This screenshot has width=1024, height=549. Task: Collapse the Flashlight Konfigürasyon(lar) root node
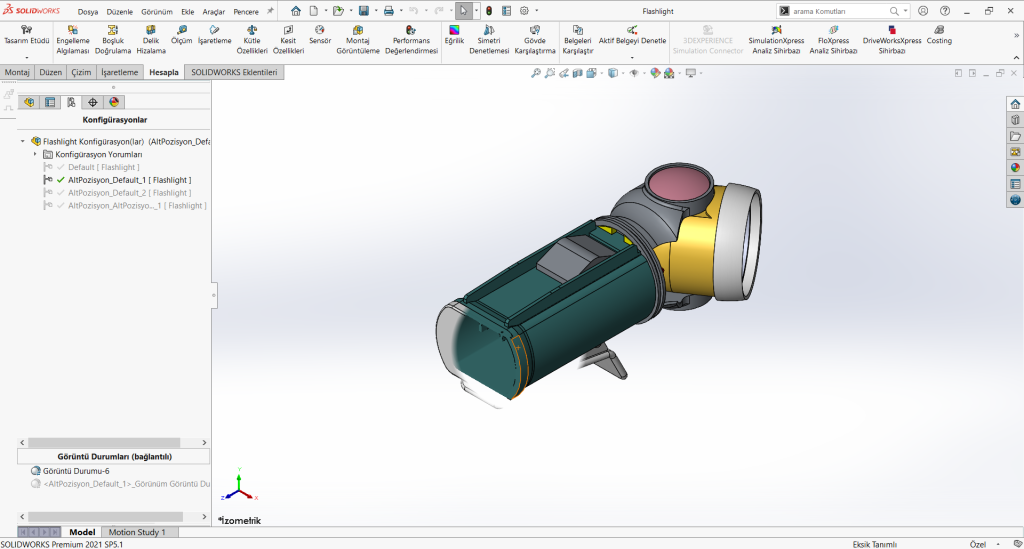23,142
